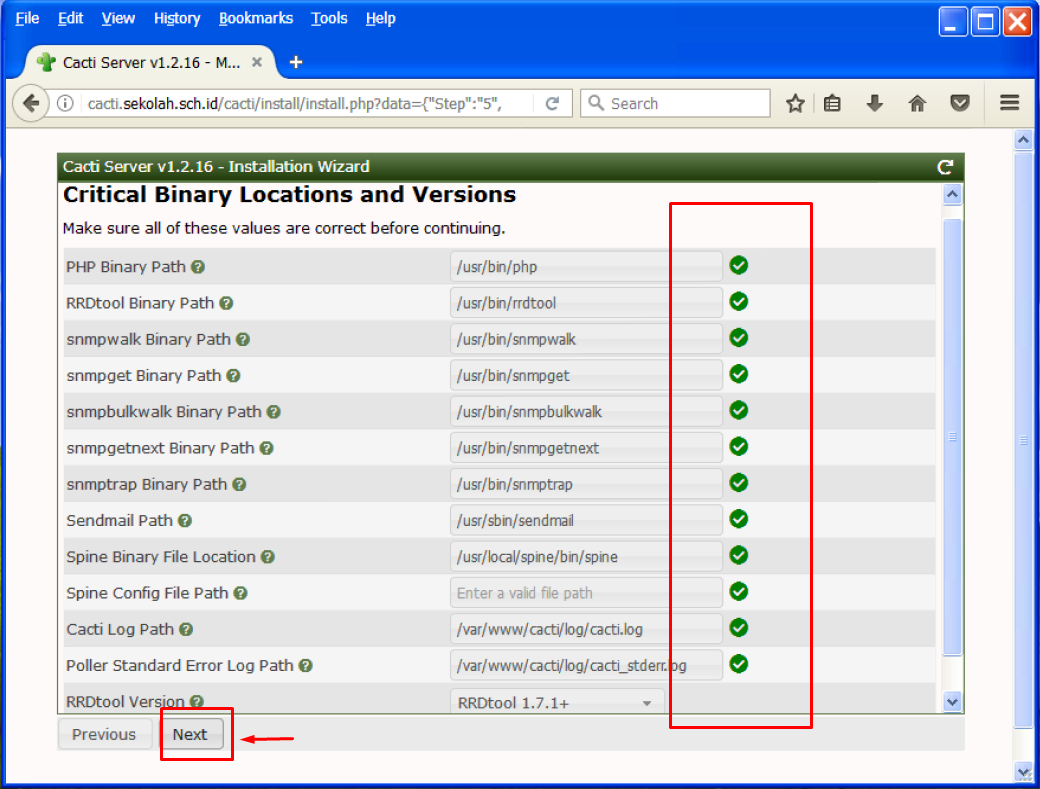The width and height of the screenshot is (1040, 789).
Task: Click green checkmark beside RRDtool Binary Path
Action: point(739,302)
